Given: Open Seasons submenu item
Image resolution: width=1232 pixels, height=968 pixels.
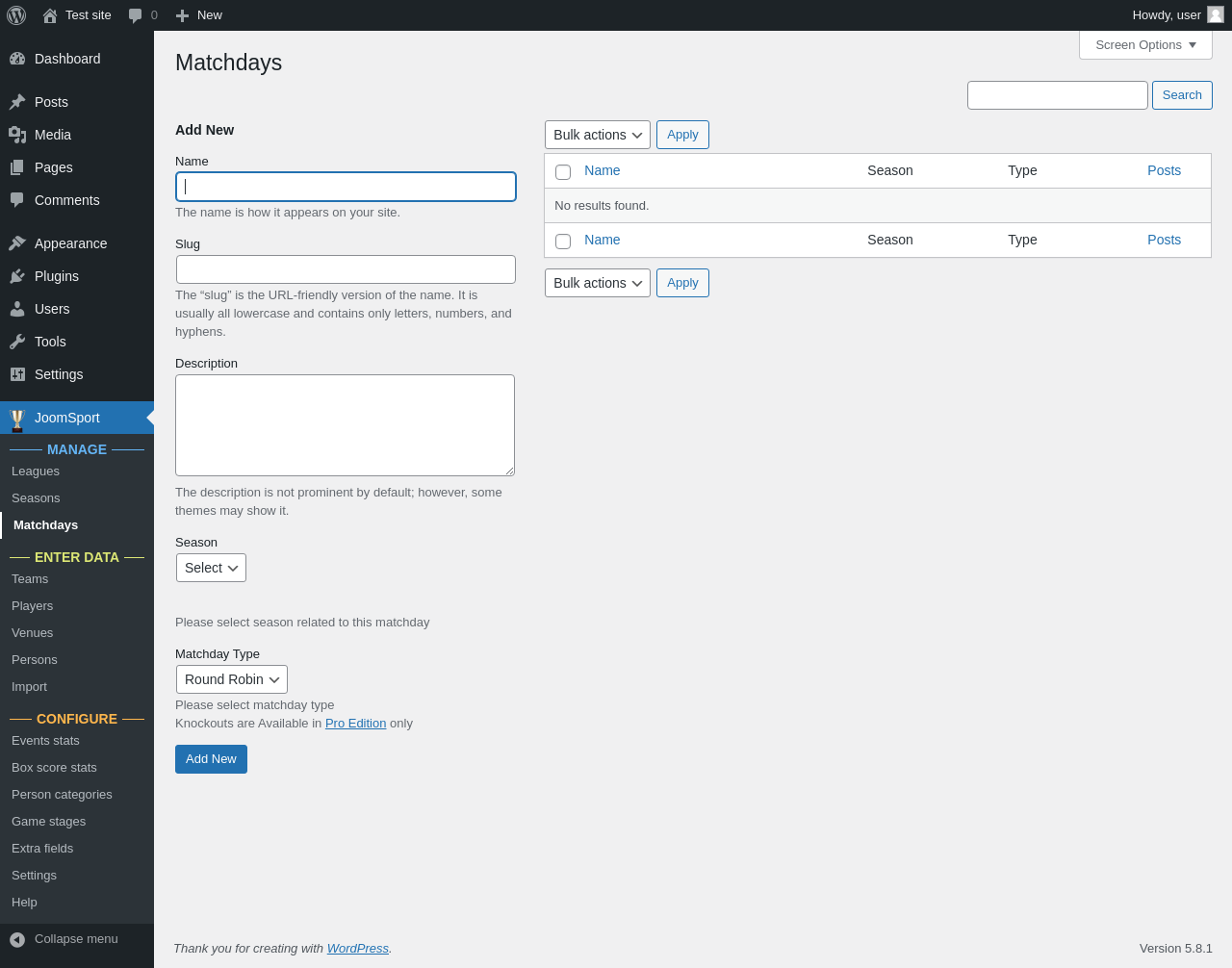Looking at the screenshot, I should pyautogui.click(x=36, y=498).
